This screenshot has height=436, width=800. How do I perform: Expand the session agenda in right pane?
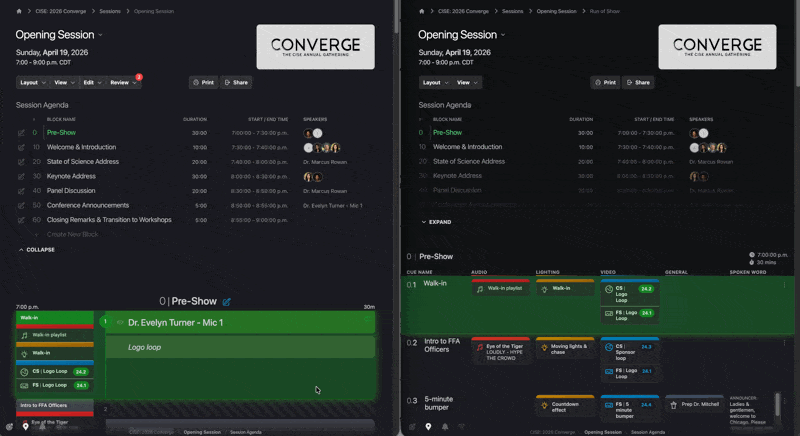point(436,222)
